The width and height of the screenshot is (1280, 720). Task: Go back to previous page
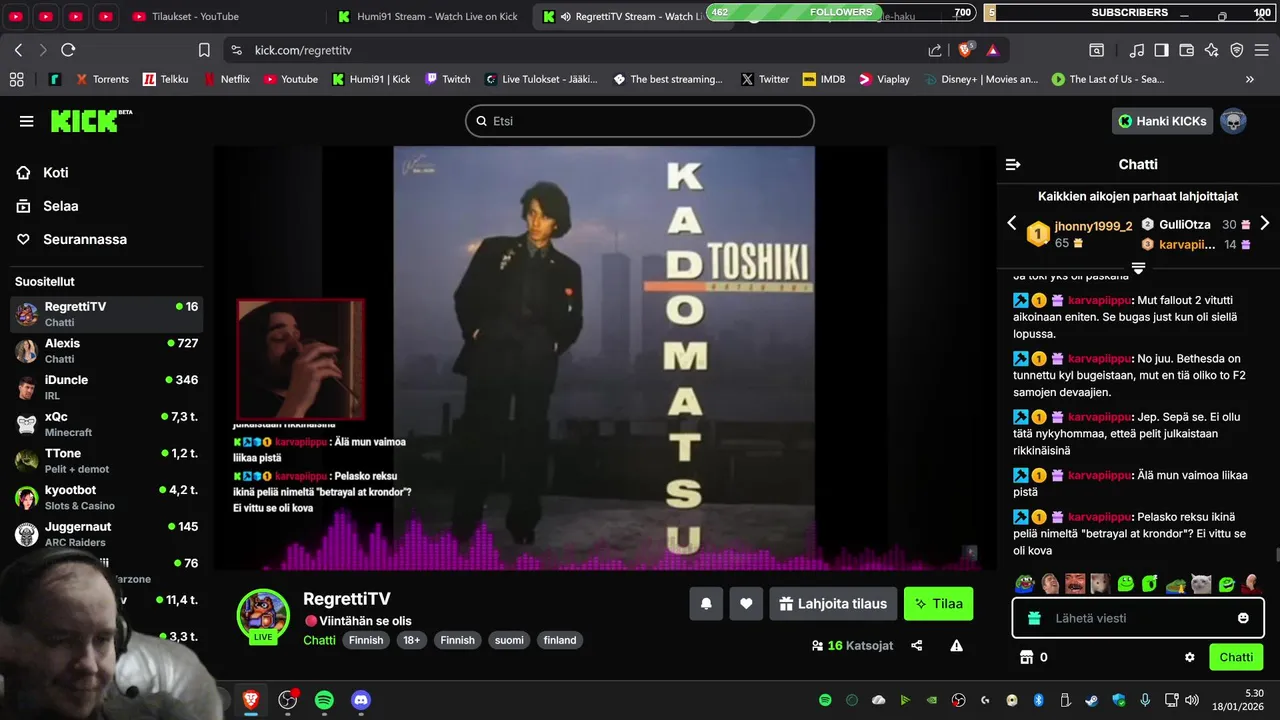[x=18, y=50]
